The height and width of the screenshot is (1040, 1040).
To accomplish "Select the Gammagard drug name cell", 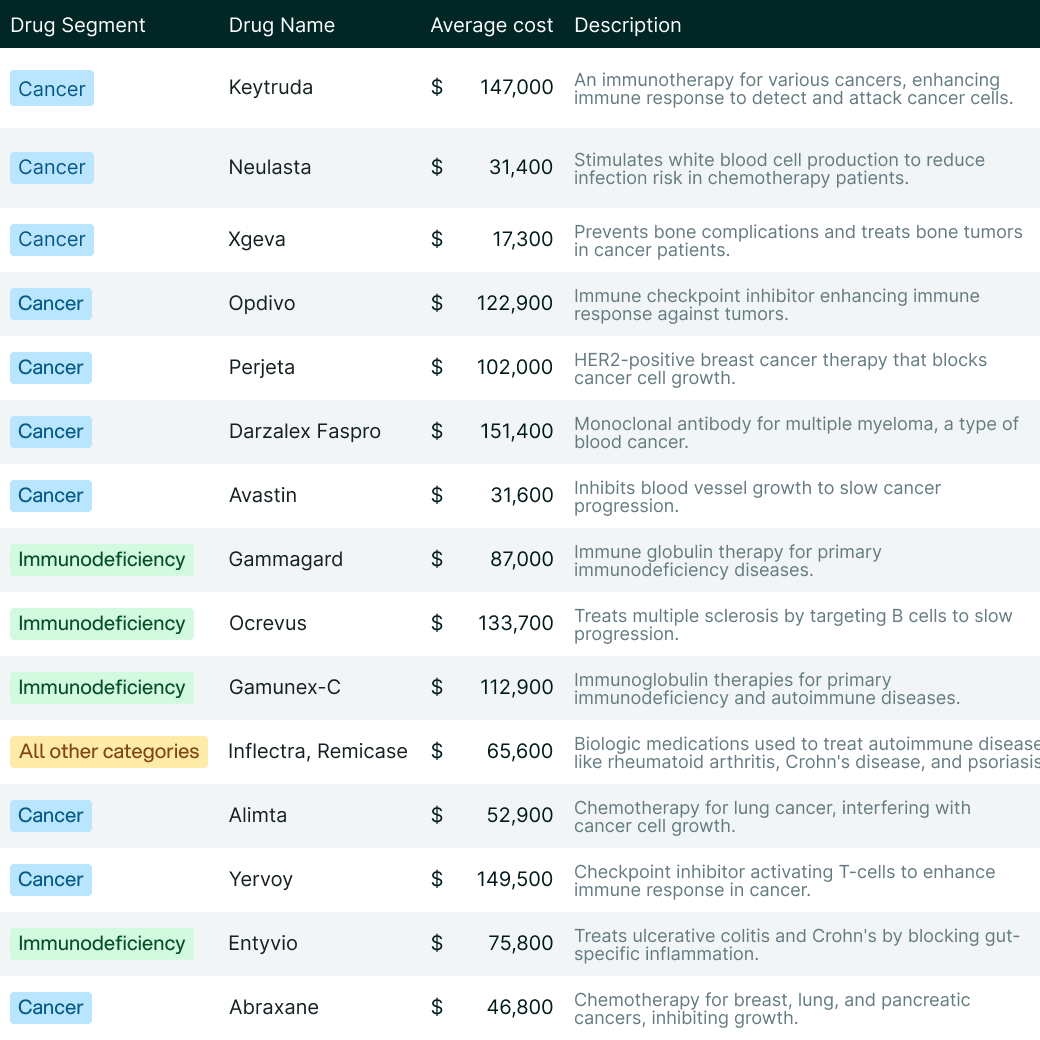I will coord(286,560).
